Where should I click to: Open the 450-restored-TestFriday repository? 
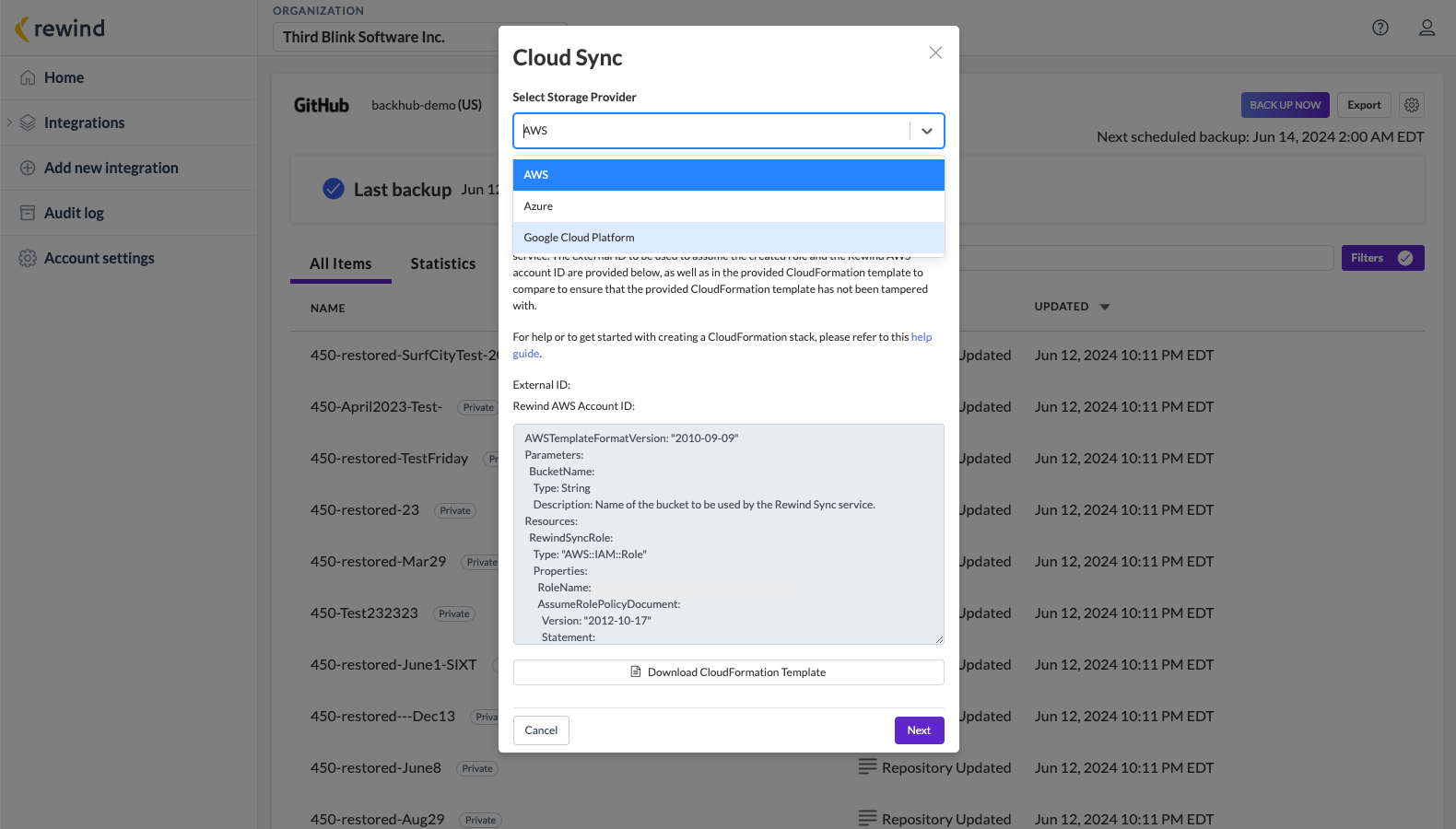click(x=389, y=458)
